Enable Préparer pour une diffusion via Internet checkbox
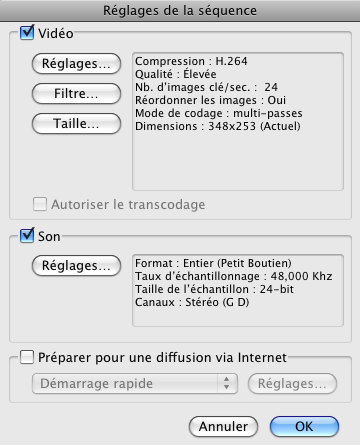This screenshot has width=360, height=445. coord(27,357)
